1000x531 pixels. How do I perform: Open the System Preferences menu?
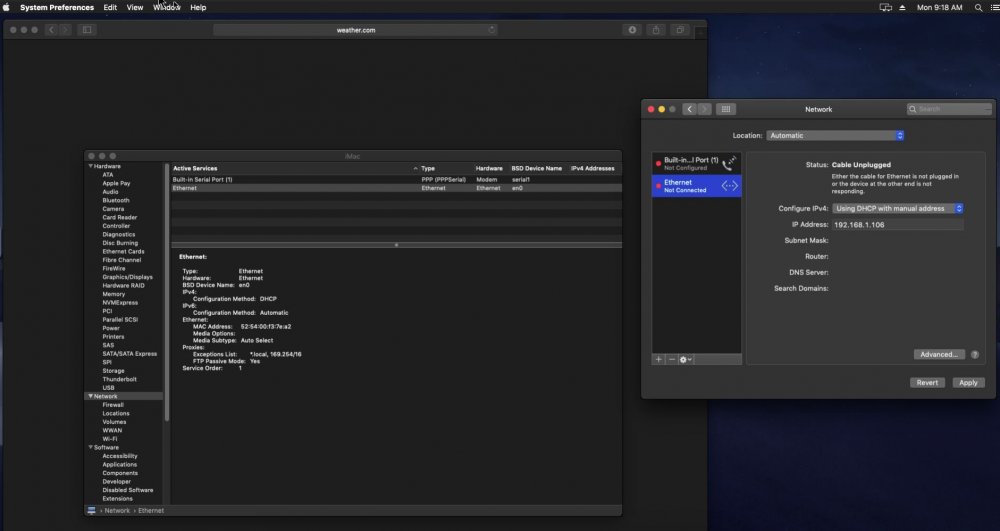coord(57,8)
